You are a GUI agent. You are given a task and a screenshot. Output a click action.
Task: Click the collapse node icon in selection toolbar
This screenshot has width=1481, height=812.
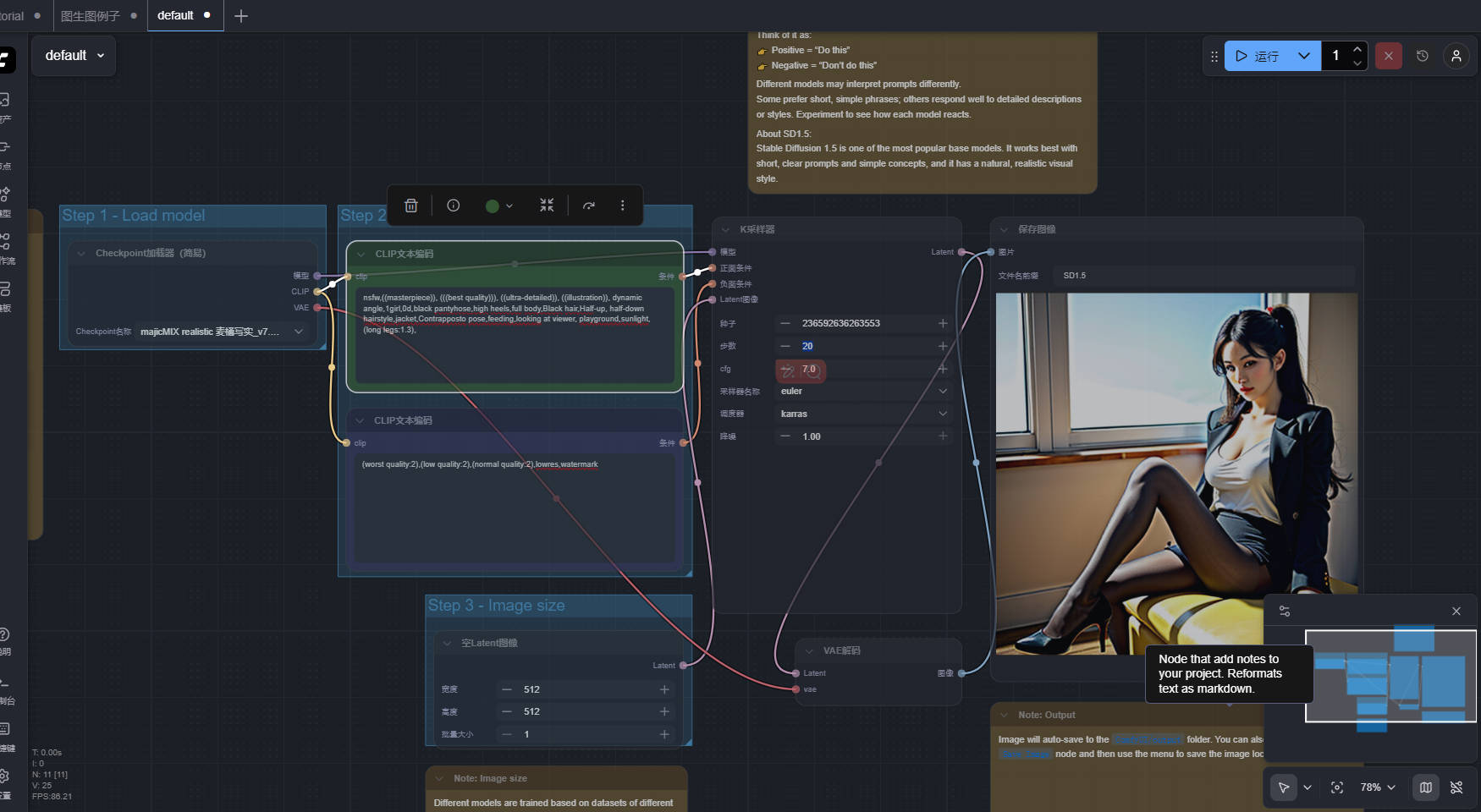coord(547,206)
